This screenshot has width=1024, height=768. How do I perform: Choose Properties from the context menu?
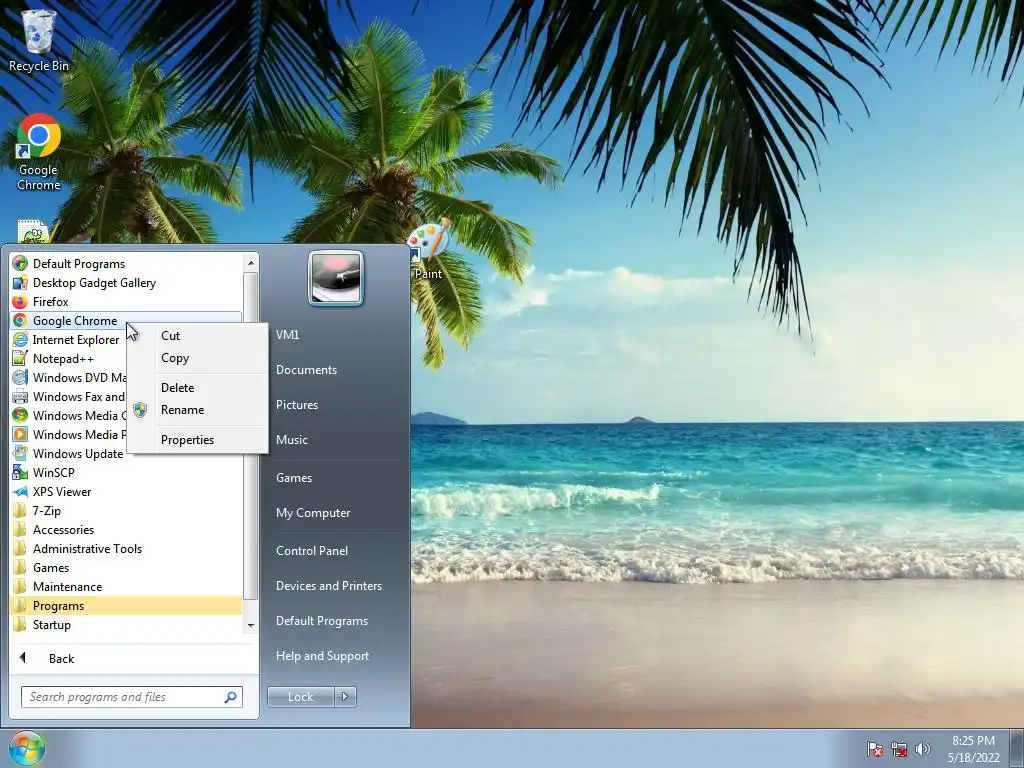pos(197,440)
